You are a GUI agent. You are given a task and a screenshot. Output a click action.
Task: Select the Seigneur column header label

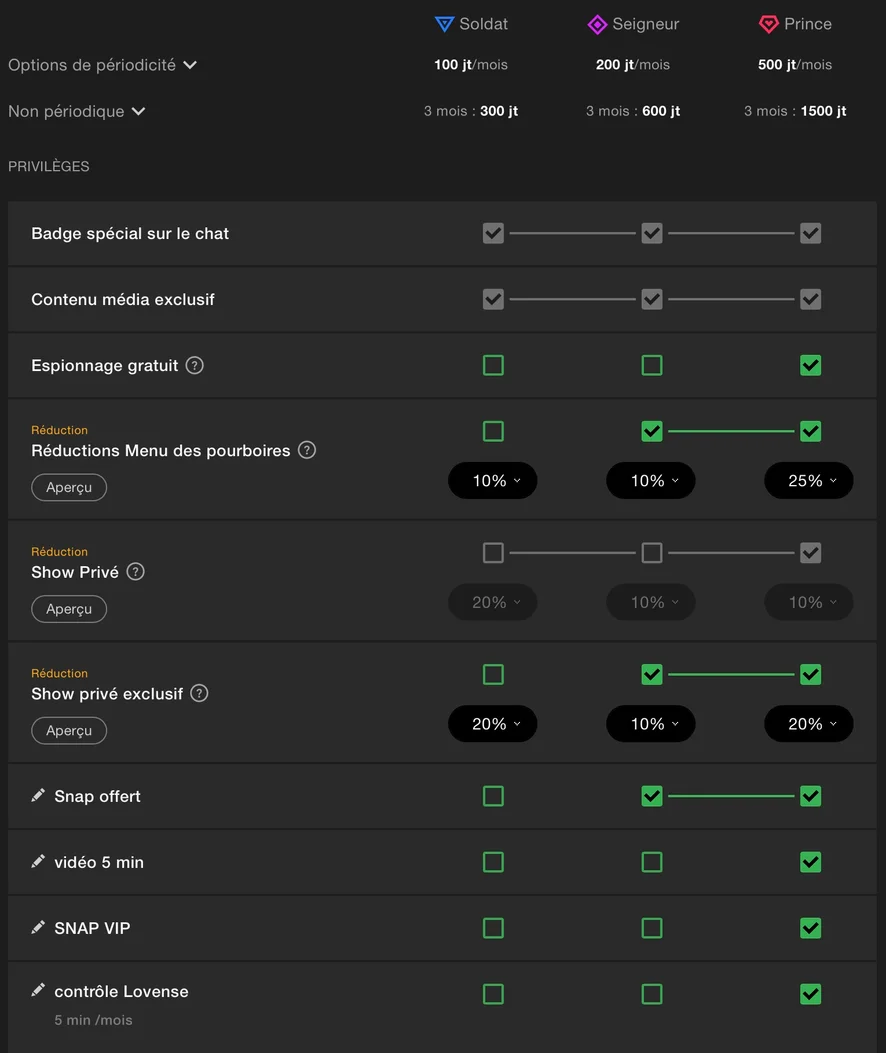[x=645, y=24]
